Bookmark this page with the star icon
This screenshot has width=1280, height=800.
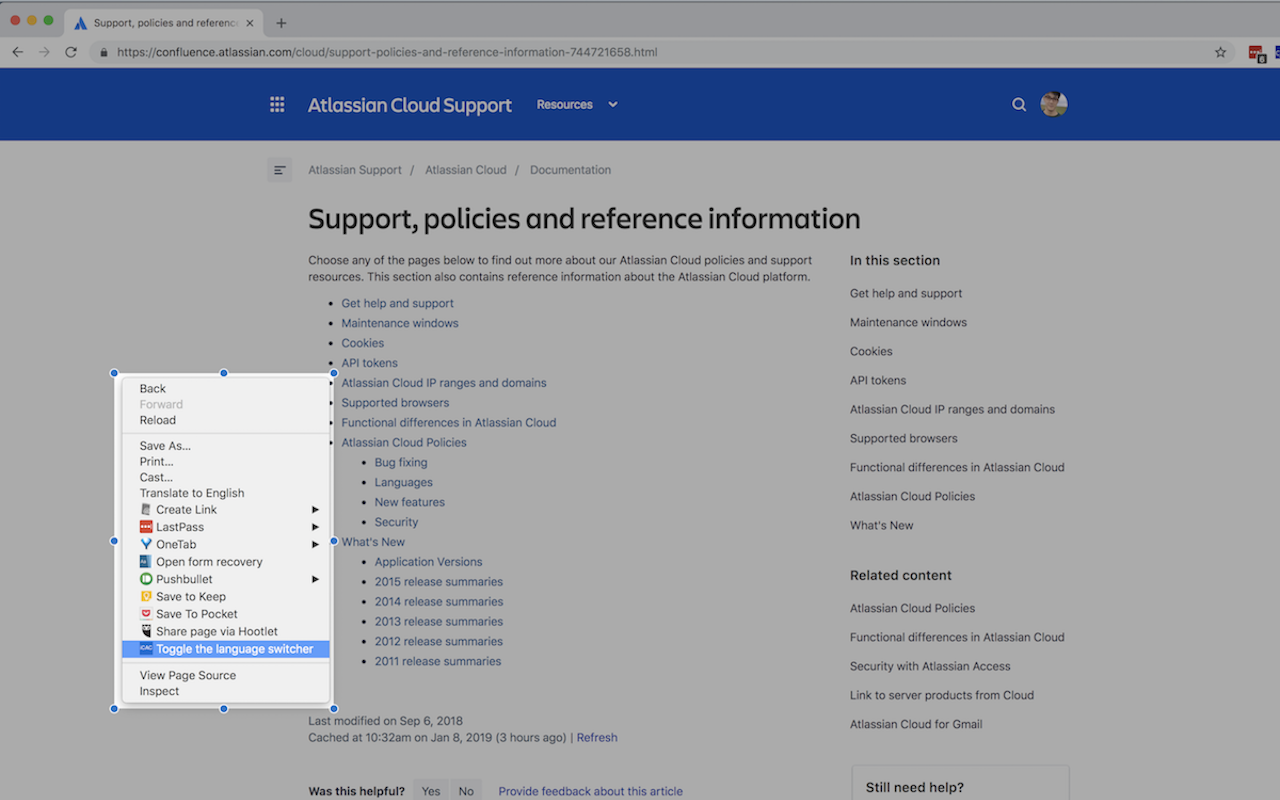[x=1220, y=52]
